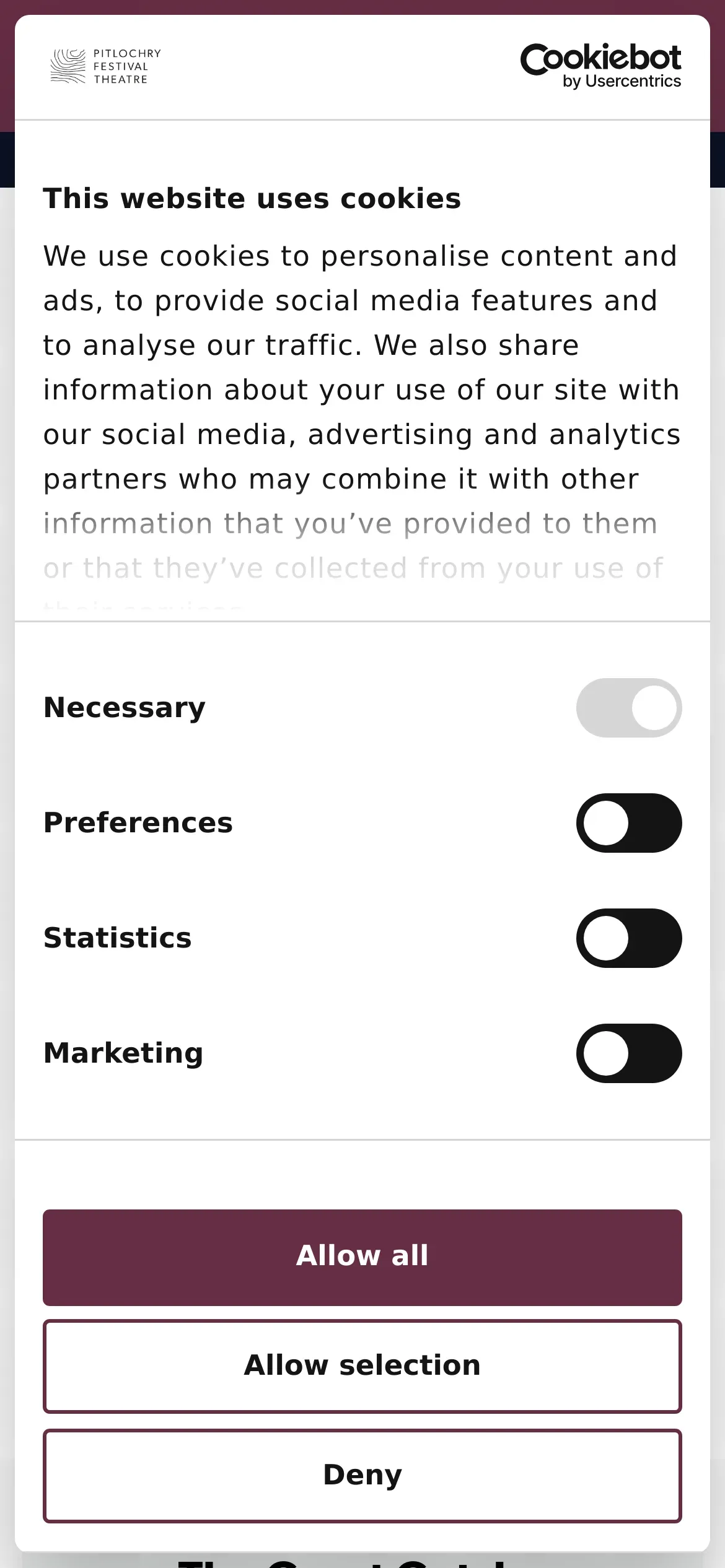Click the Preferences category label
Image resolution: width=725 pixels, height=1568 pixels.
click(138, 823)
